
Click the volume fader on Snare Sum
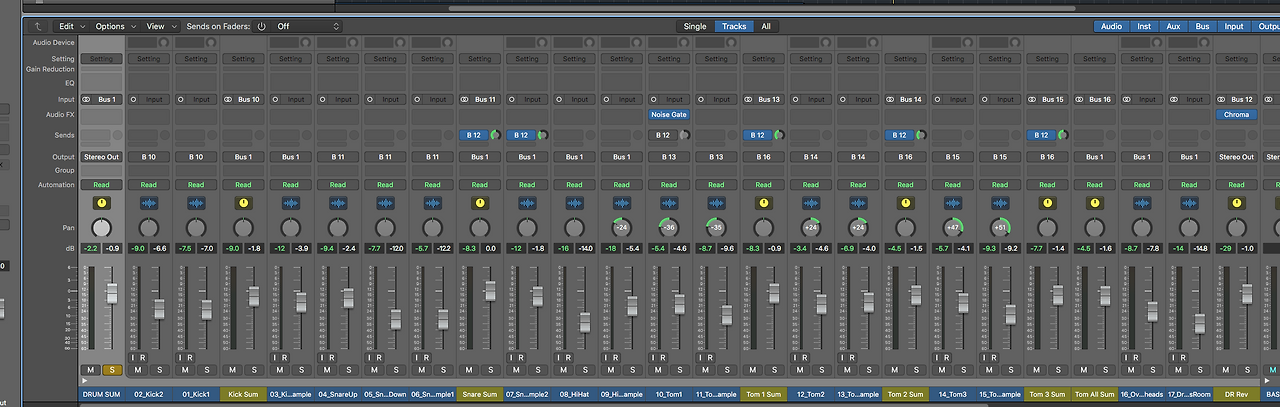491,290
